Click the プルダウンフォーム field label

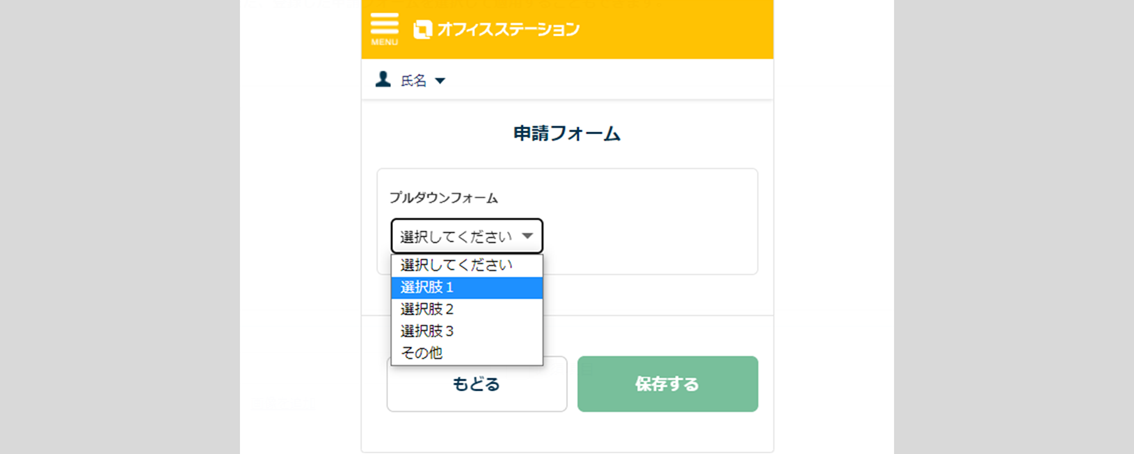click(x=443, y=198)
